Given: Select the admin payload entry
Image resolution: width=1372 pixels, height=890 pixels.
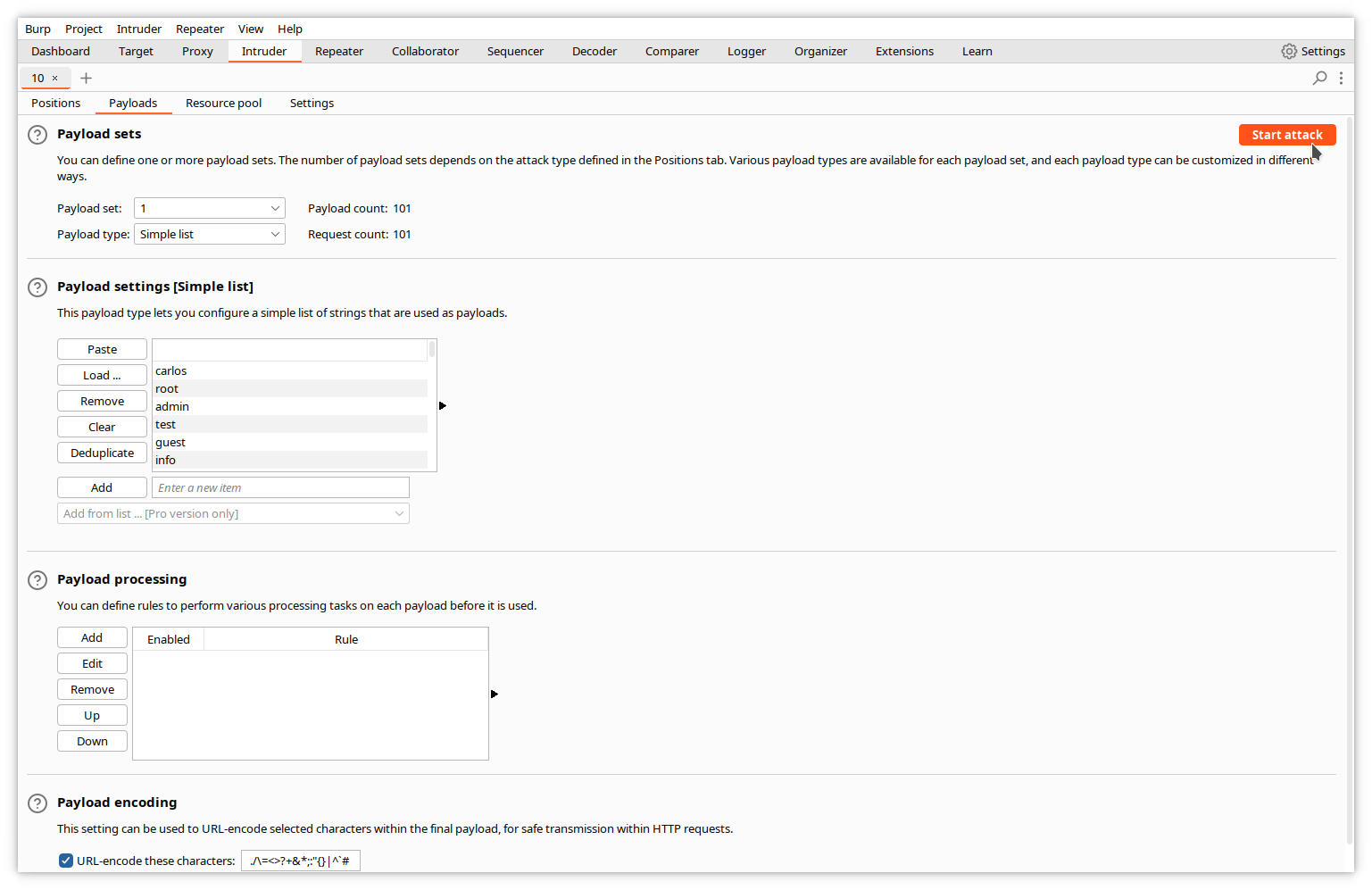Looking at the screenshot, I should (x=172, y=407).
